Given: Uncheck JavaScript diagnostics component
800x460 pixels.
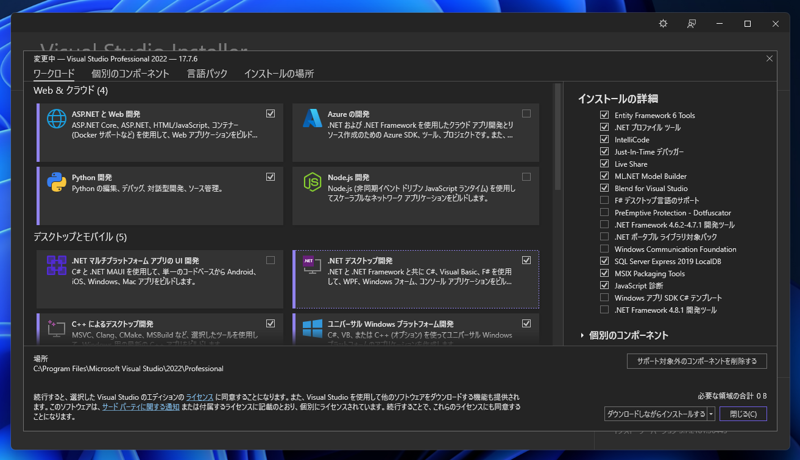Looking at the screenshot, I should point(604,286).
